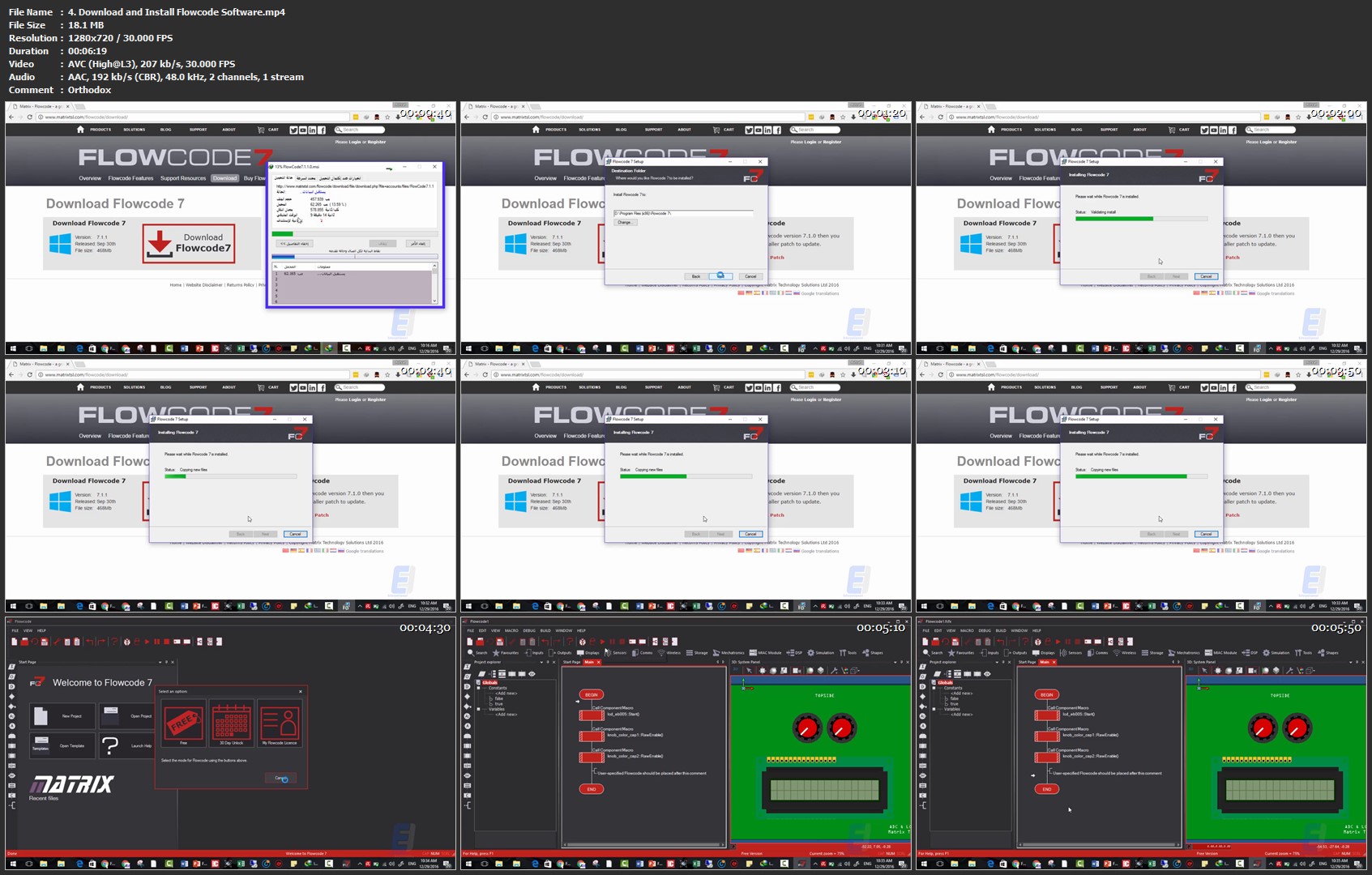Select the Globals tree item in the 00:05:10 frame
Screen dimensions: 1372x875
click(x=489, y=682)
